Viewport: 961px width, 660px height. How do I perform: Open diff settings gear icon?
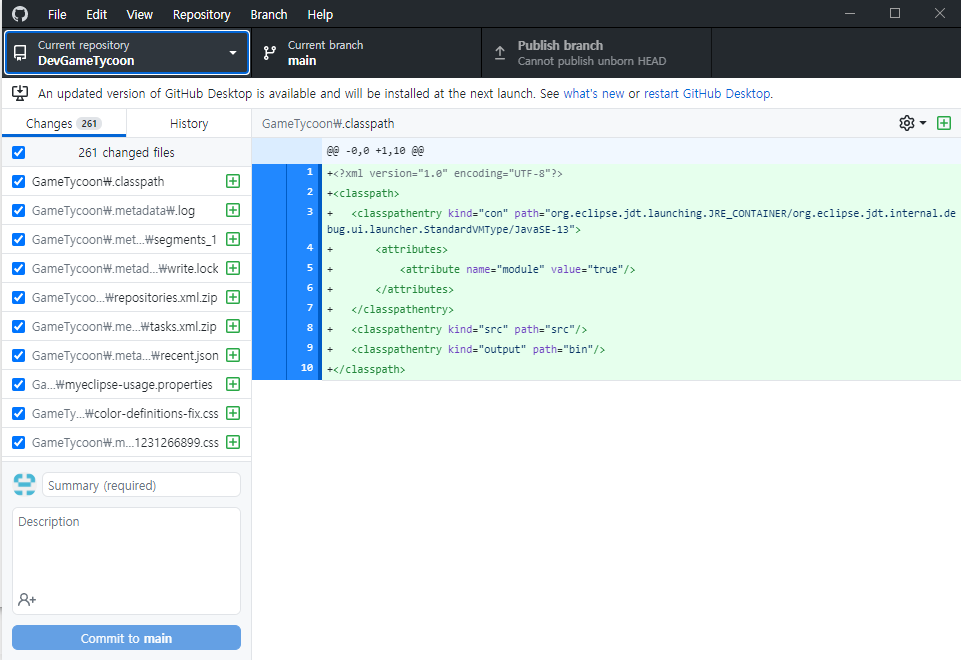(x=906, y=123)
